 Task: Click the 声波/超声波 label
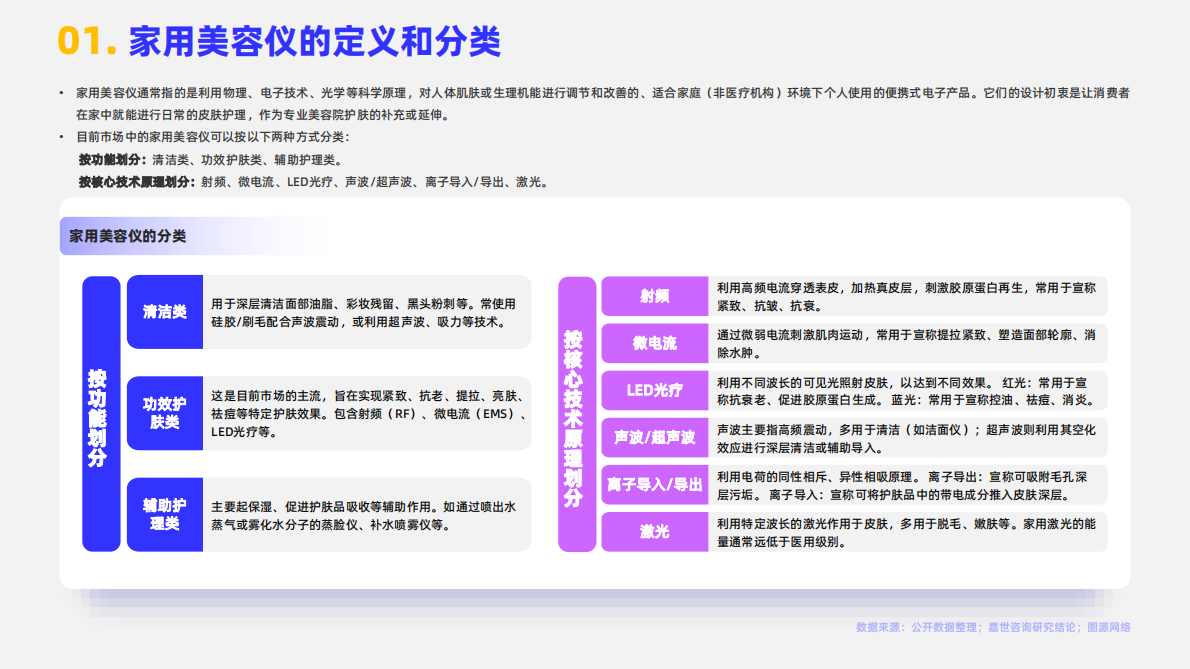tap(655, 438)
